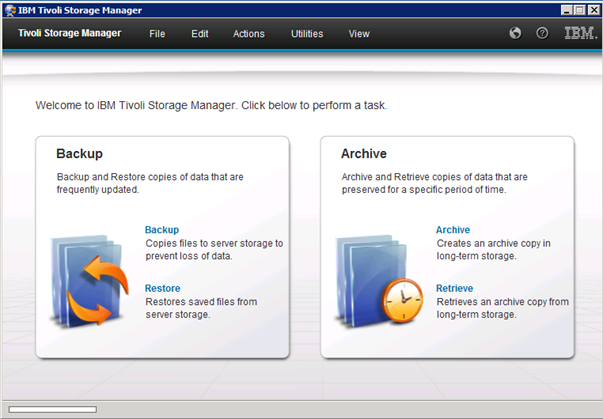Click the progress bar in the status bar
The image size is (603, 419).
(52, 409)
